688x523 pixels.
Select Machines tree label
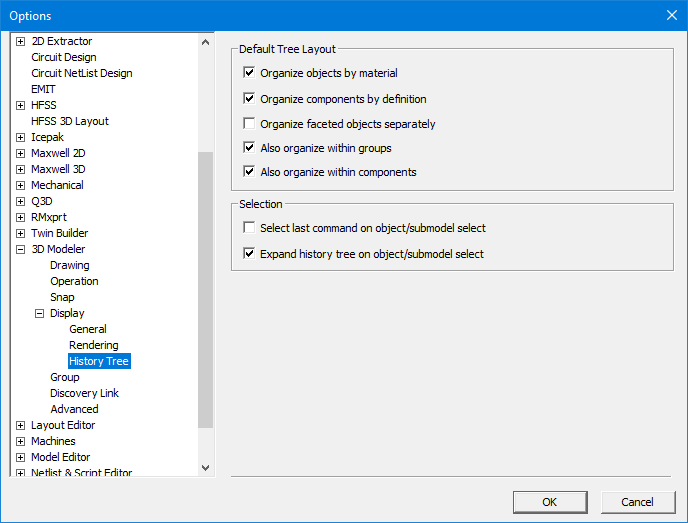coord(53,441)
